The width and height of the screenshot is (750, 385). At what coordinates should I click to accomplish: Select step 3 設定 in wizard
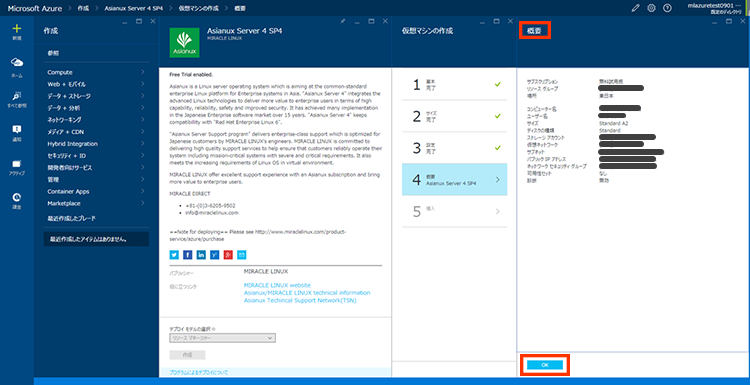click(x=454, y=148)
